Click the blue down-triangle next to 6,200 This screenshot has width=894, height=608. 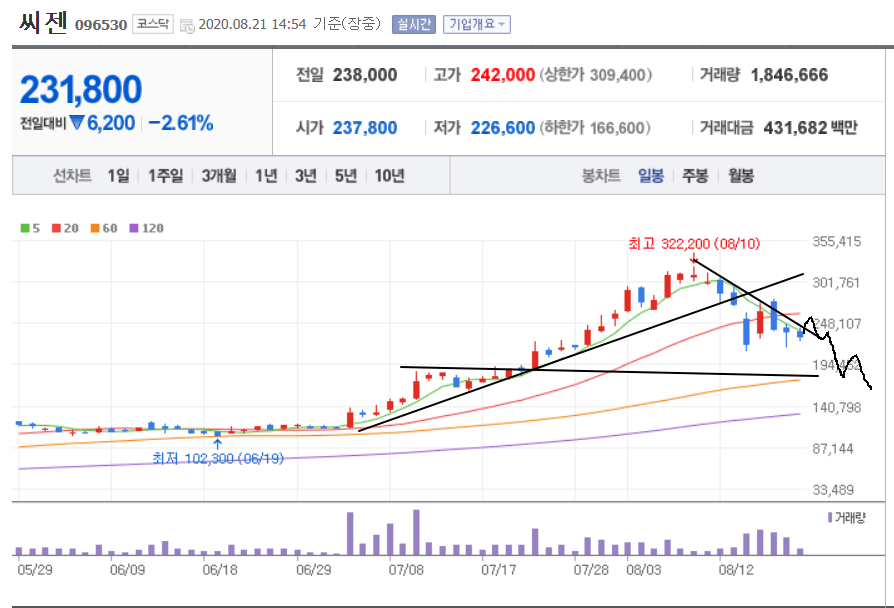click(x=77, y=123)
